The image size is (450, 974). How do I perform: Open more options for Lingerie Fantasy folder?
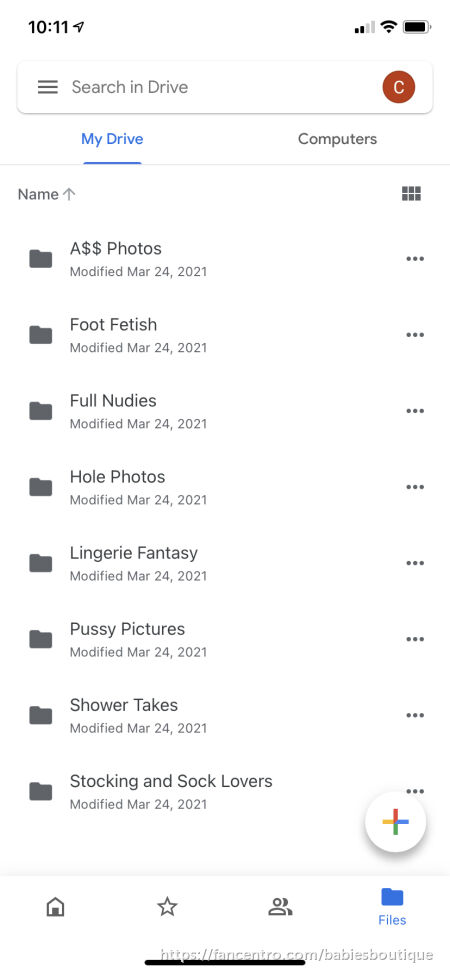pos(415,563)
